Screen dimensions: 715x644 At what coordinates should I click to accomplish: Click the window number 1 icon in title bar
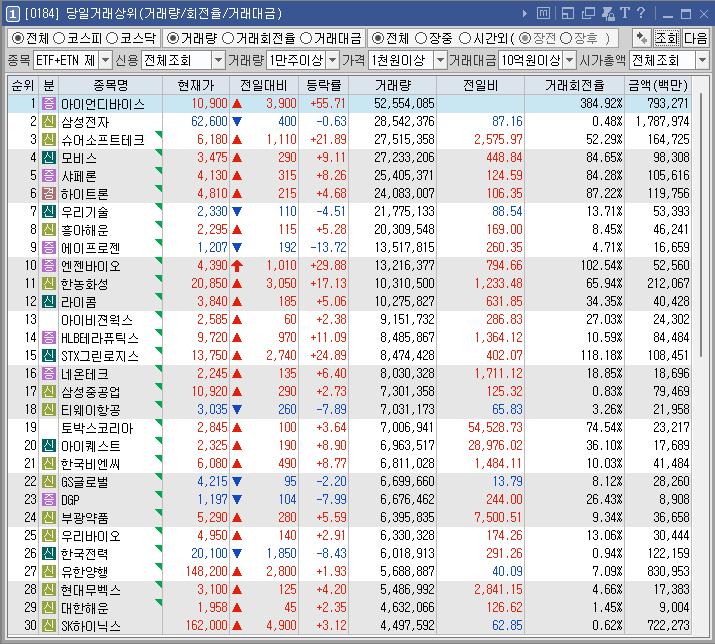[12, 14]
